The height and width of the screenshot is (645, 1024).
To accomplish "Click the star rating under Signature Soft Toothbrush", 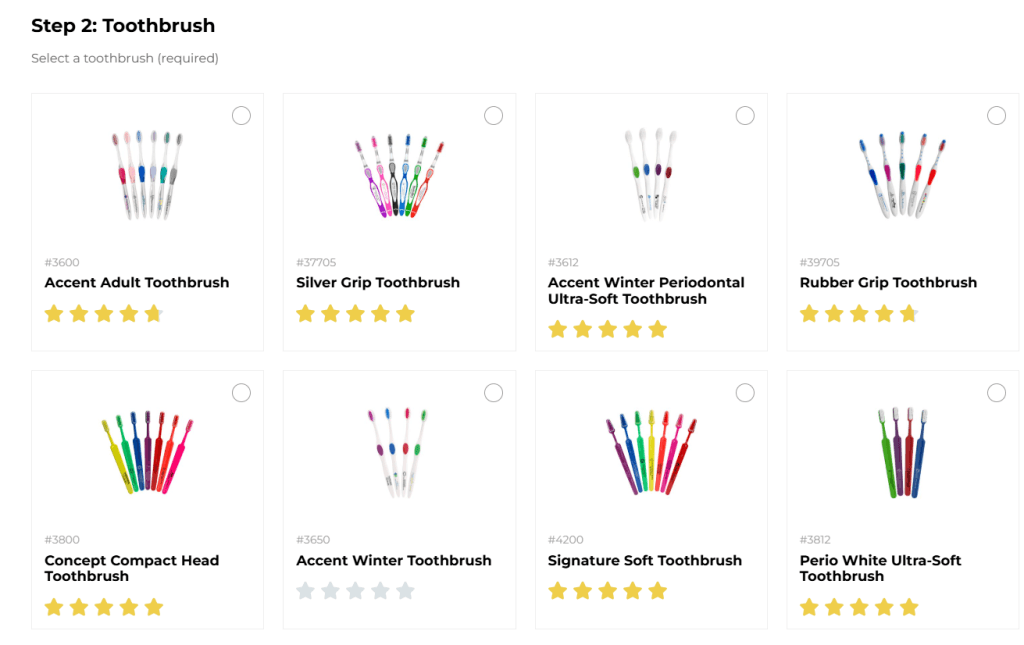I will click(x=607, y=591).
